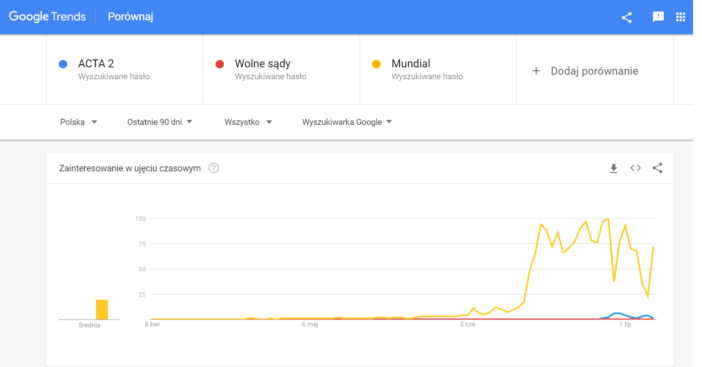Open the feedback icon in the header
Viewport: 702px width, 367px height.
658,17
